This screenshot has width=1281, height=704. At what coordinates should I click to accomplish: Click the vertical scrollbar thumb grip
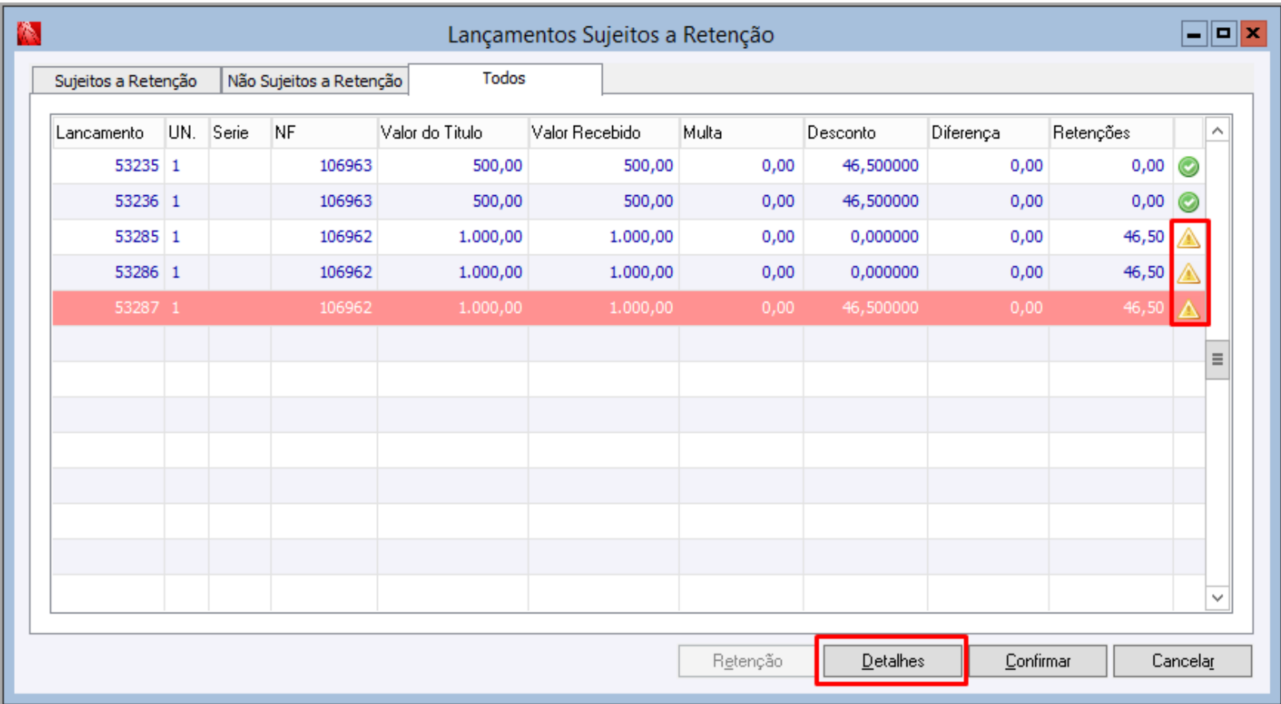pos(1217,360)
